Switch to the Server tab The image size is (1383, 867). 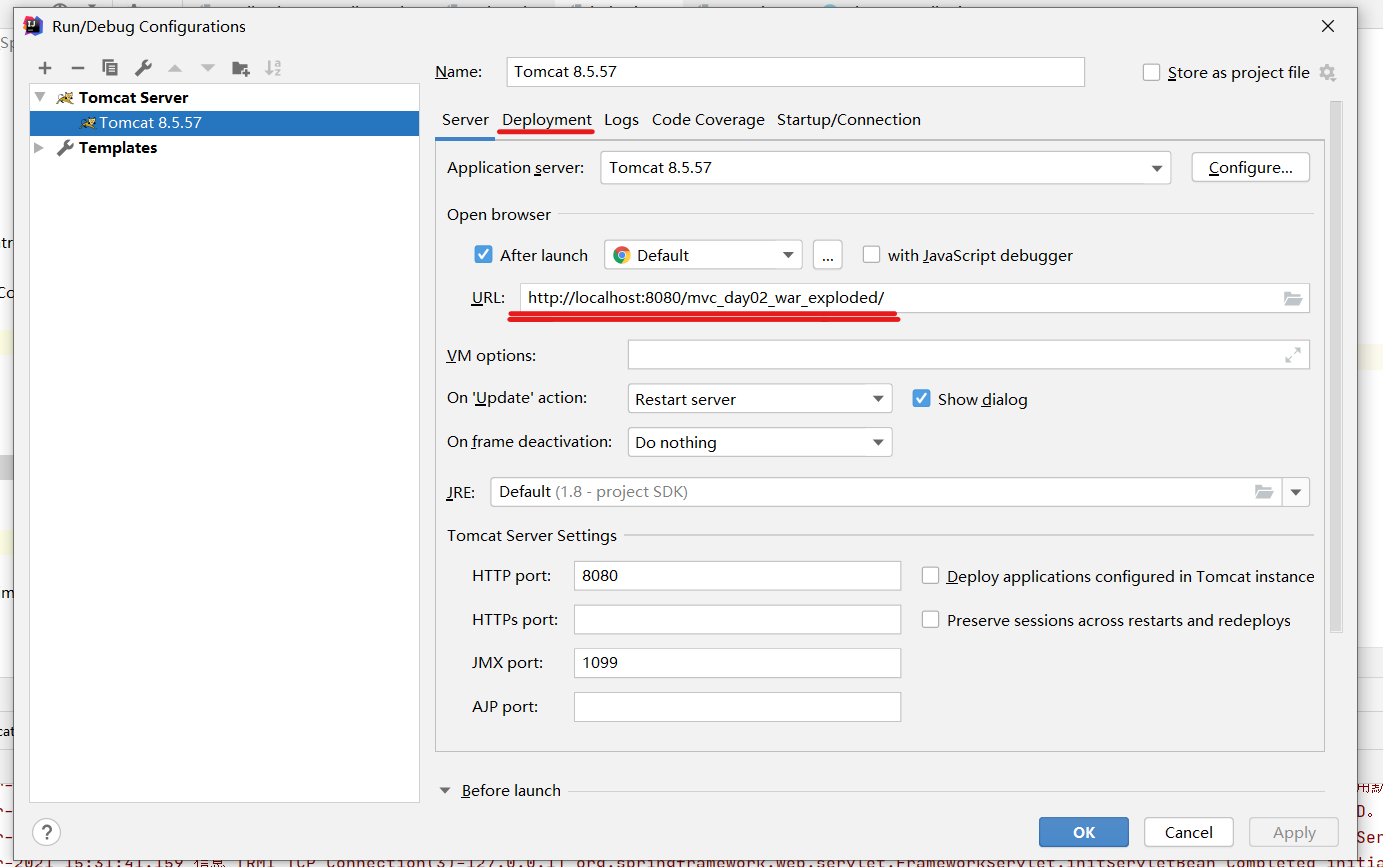pos(465,120)
